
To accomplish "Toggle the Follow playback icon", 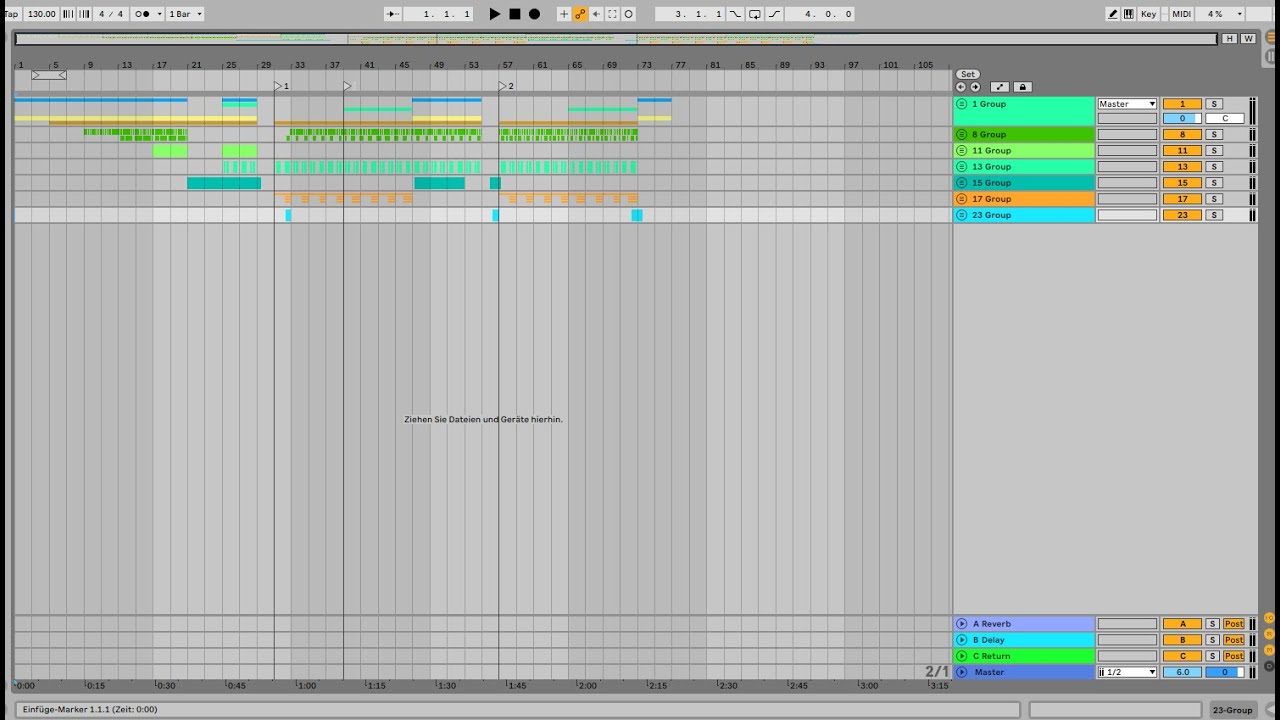I will click(x=394, y=14).
